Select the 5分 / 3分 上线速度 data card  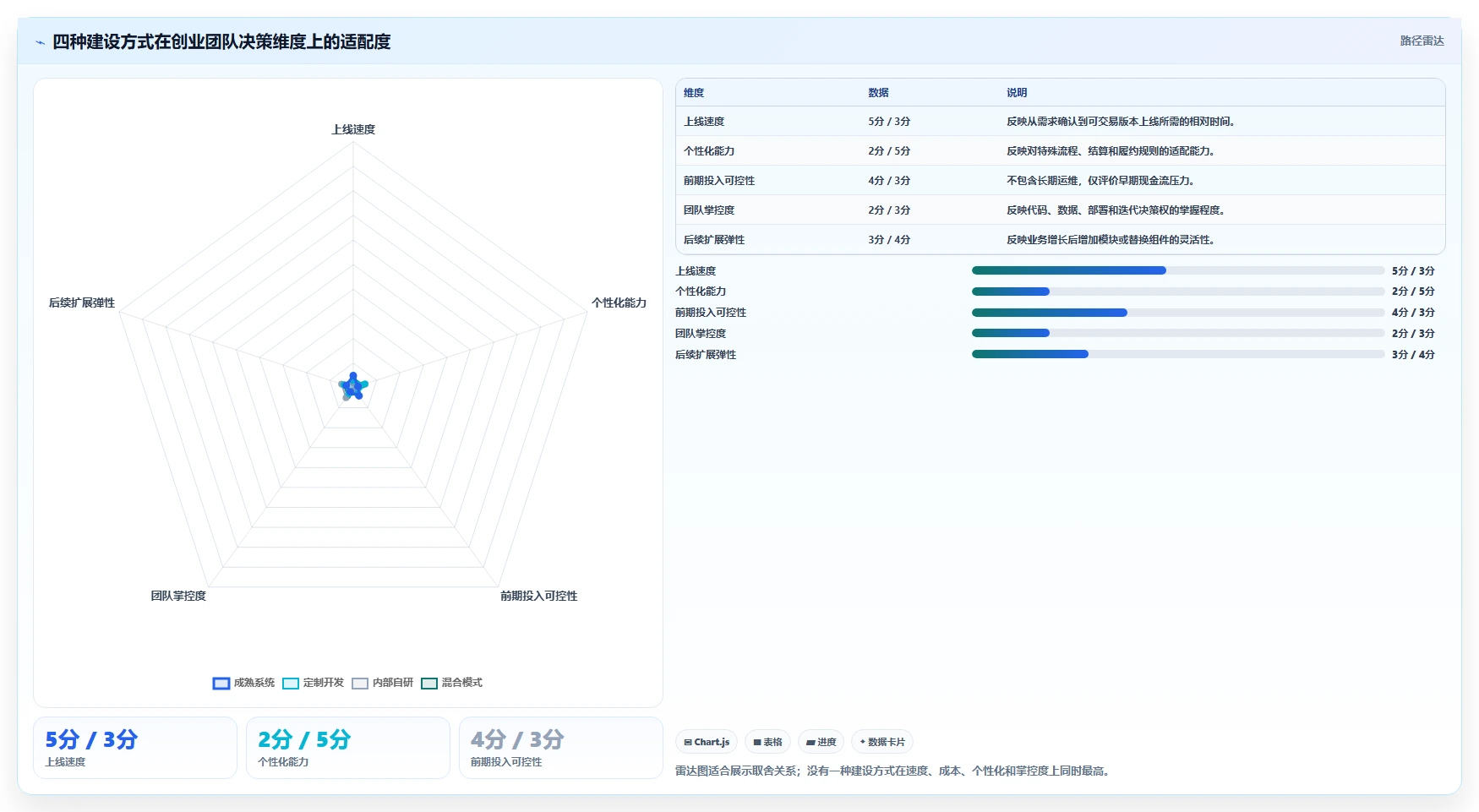[x=135, y=748]
